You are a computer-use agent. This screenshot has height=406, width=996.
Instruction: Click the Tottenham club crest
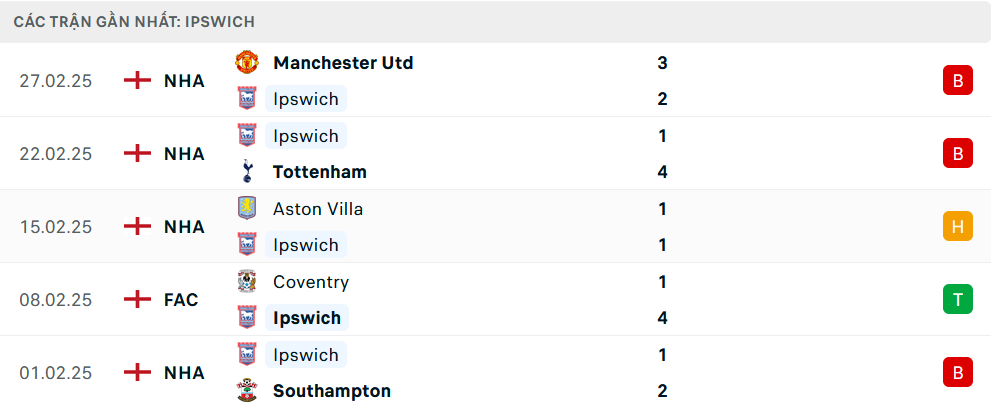(x=246, y=172)
